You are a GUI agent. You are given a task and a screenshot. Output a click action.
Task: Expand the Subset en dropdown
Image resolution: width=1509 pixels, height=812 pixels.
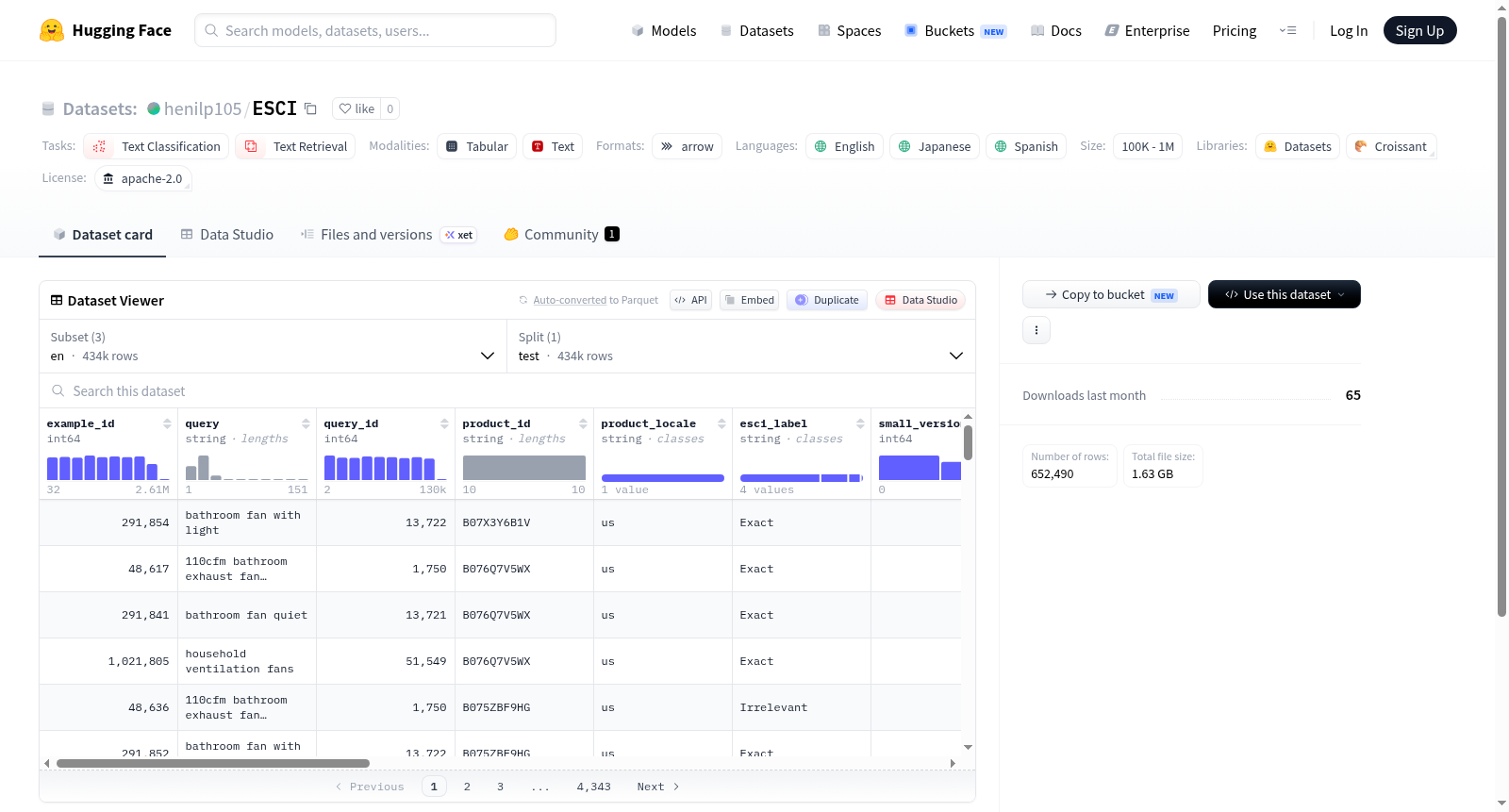tap(273, 346)
